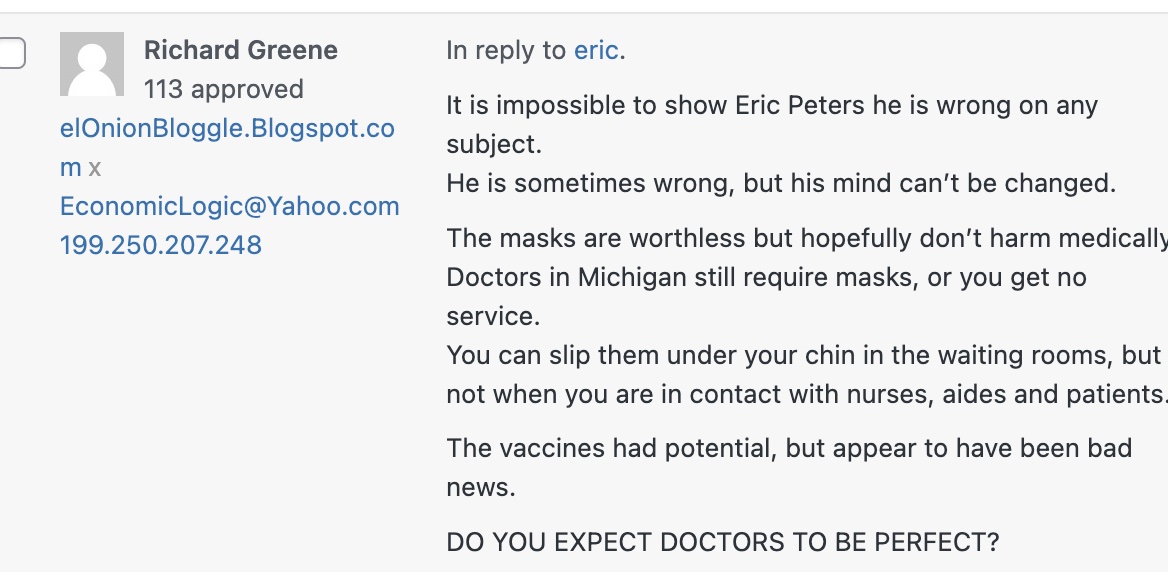Image resolution: width=1168 pixels, height=572 pixels.
Task: Click the EconomicLogic@Yahoo.com email link
Action: [230, 206]
